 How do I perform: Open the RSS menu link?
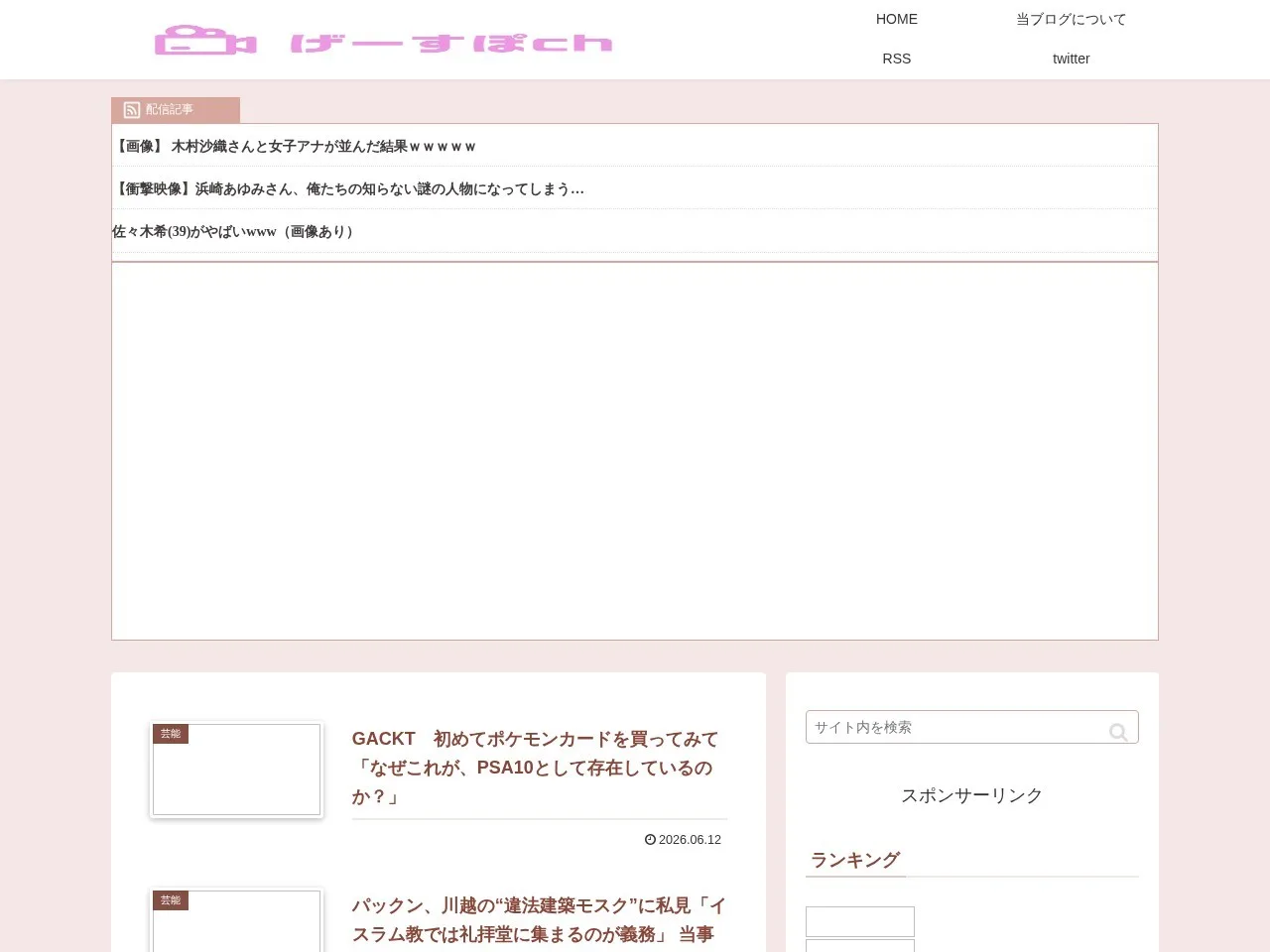tap(897, 59)
